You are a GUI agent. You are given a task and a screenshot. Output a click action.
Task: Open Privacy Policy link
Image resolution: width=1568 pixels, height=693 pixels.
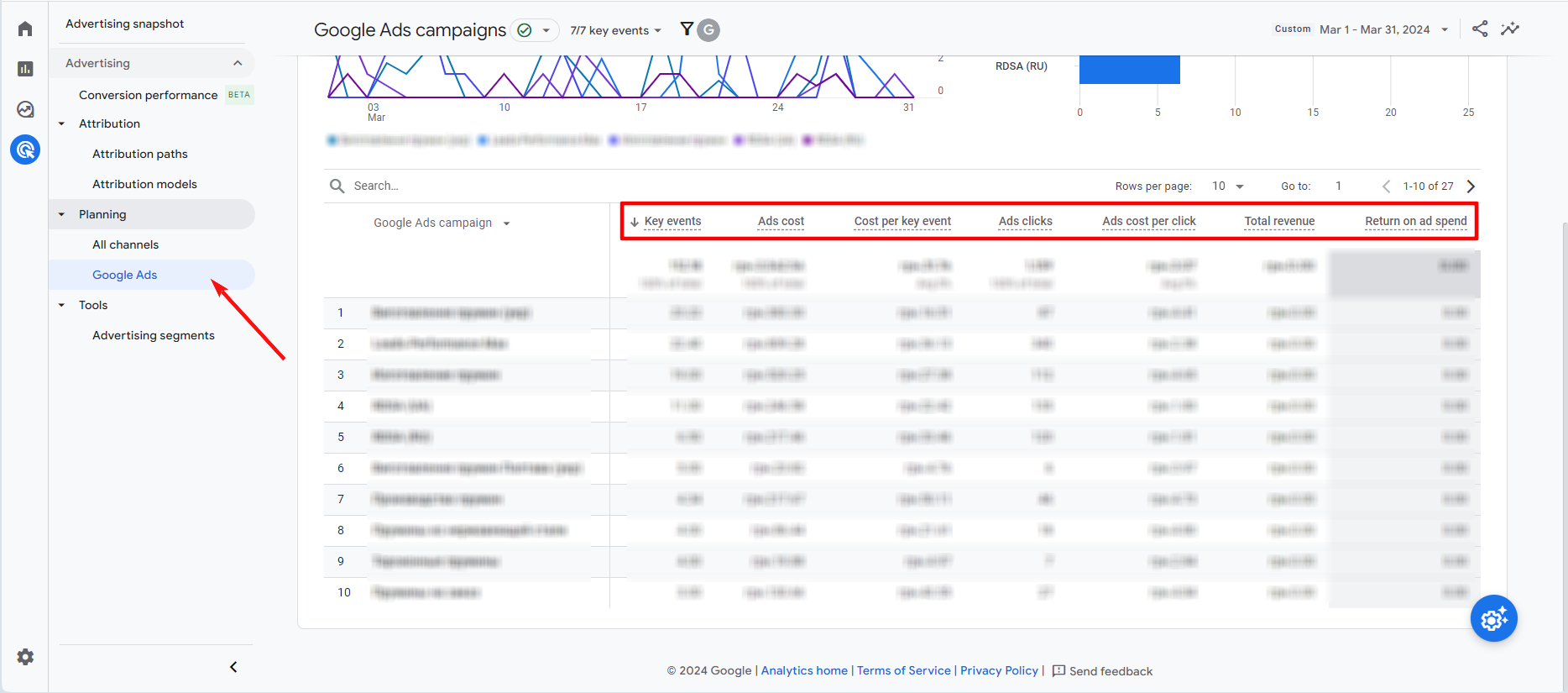tap(999, 670)
